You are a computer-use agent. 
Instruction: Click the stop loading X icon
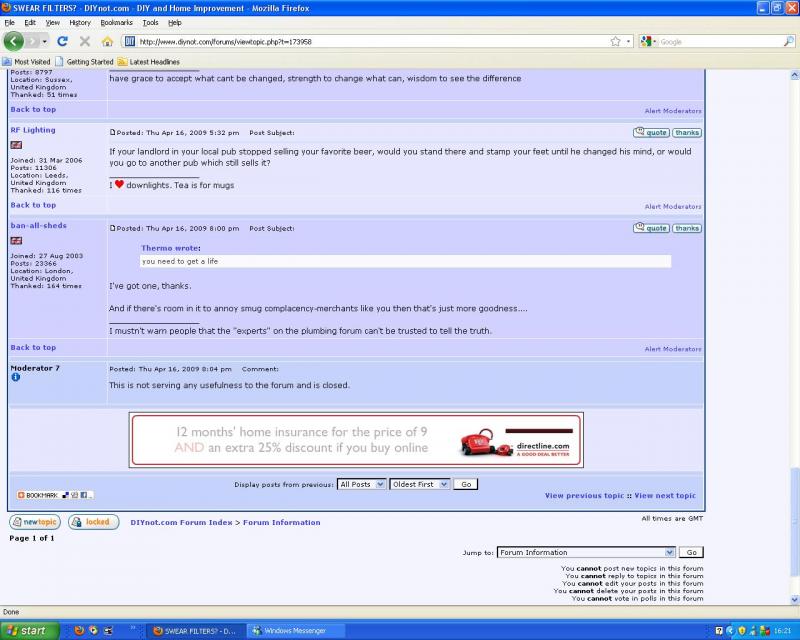[x=84, y=41]
